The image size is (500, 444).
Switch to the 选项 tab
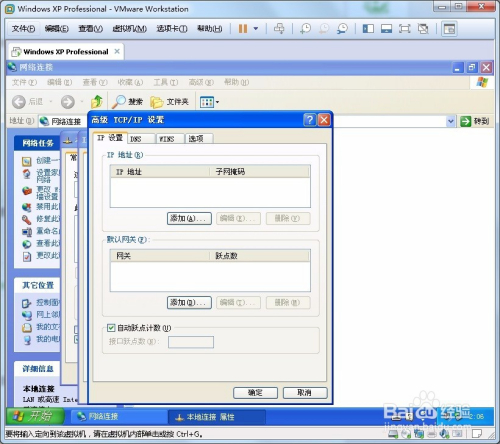(199, 139)
